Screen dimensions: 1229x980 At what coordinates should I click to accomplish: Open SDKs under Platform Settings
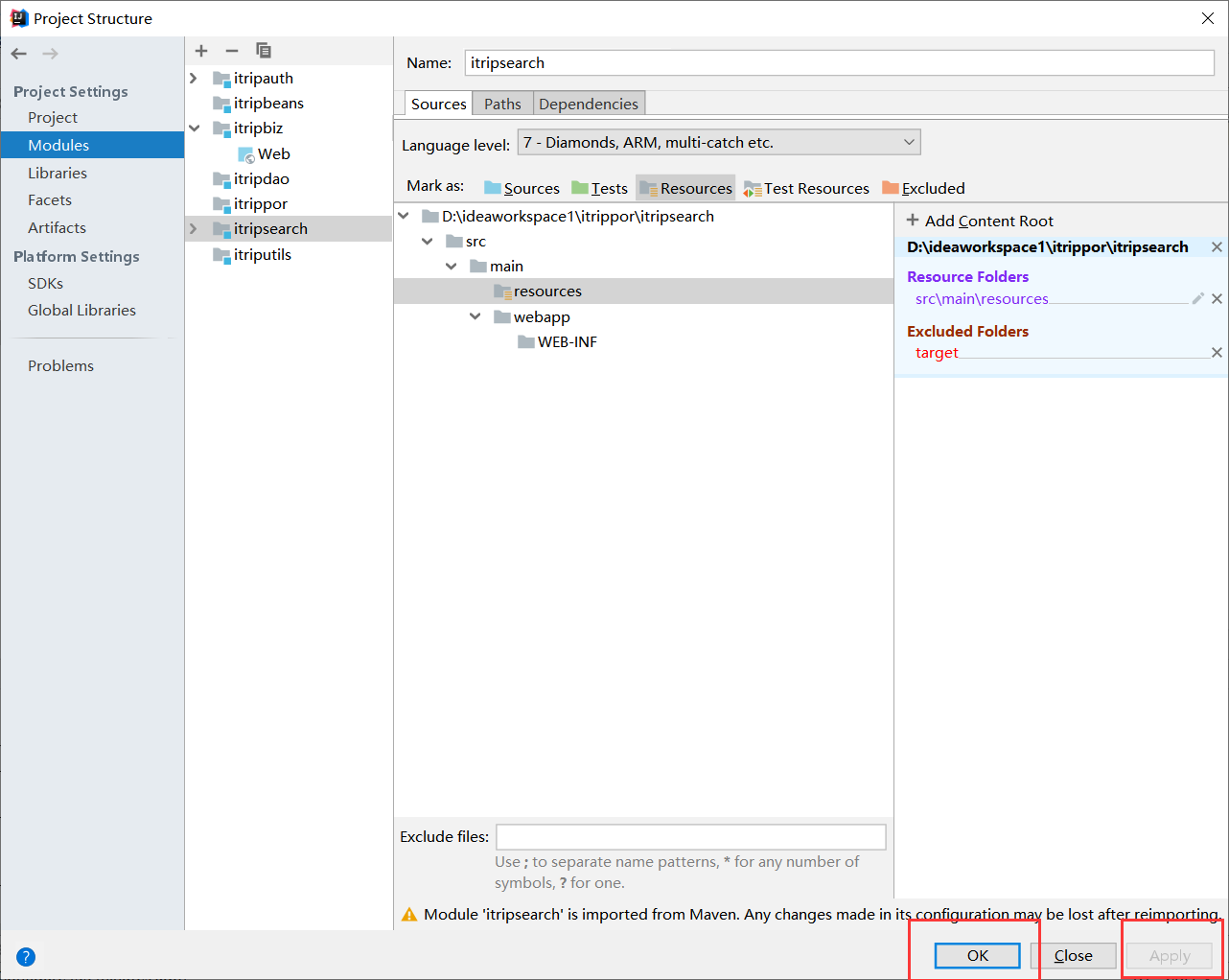point(46,284)
